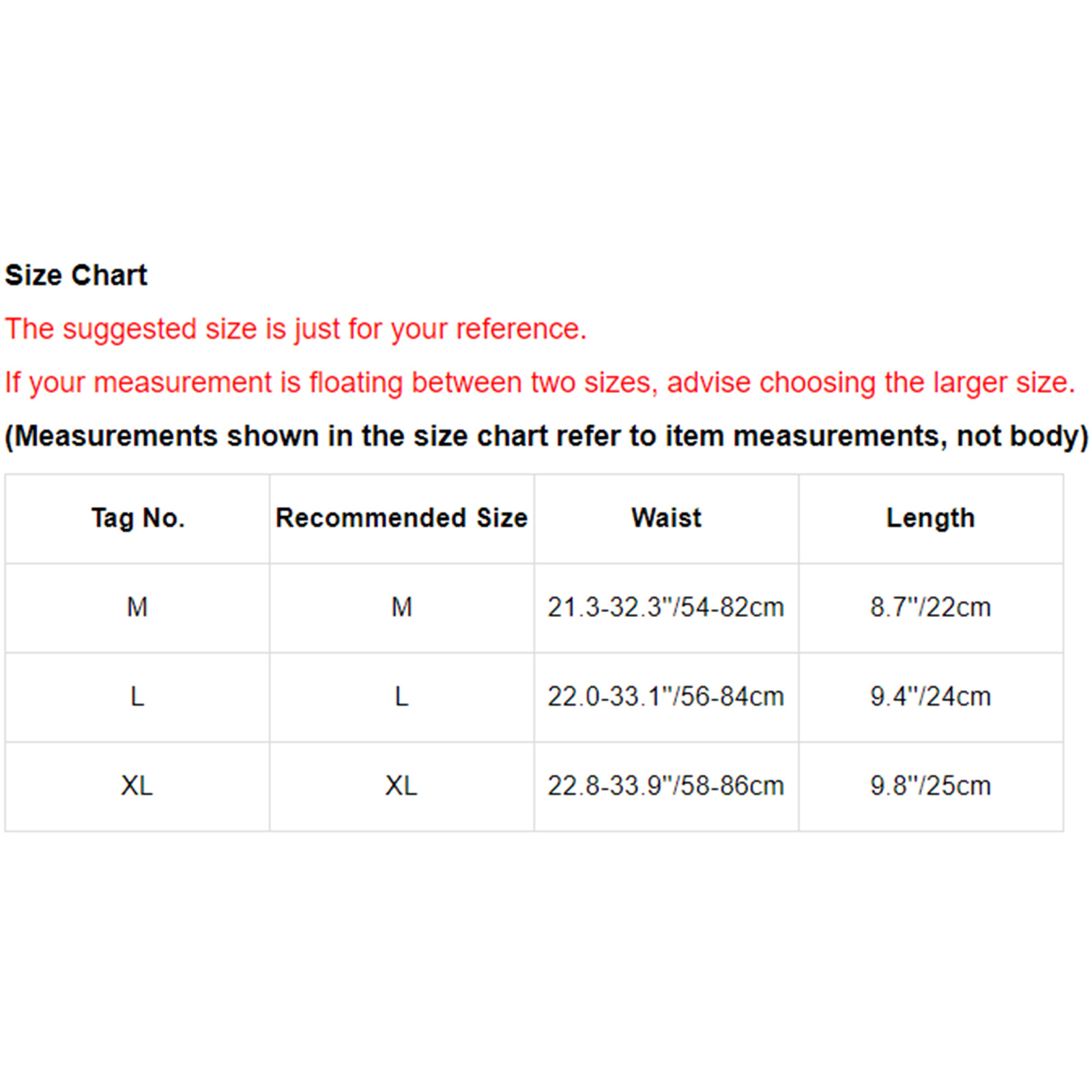Click the 21.3-32.3"/54-82cm waist cell
The width and height of the screenshot is (1092, 1092).
click(x=665, y=607)
